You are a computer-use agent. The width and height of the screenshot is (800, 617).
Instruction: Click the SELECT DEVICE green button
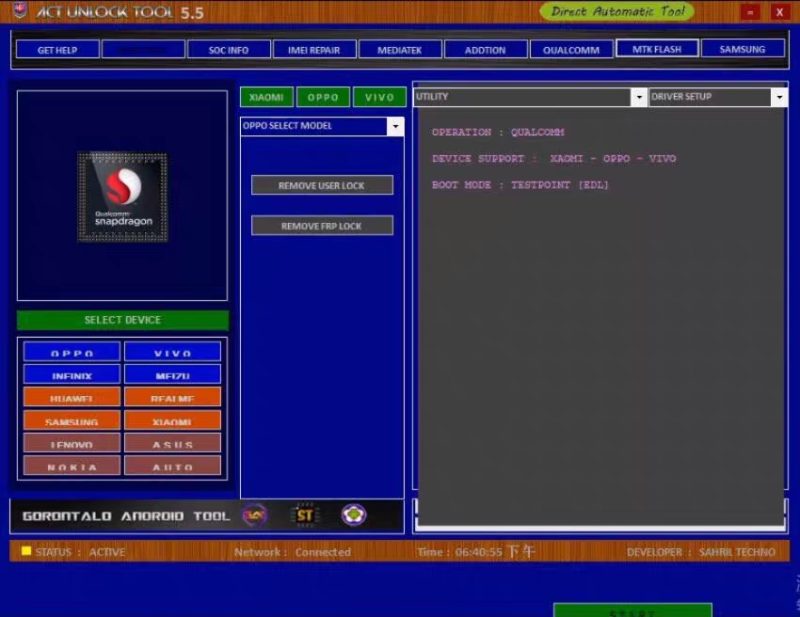tap(122, 320)
